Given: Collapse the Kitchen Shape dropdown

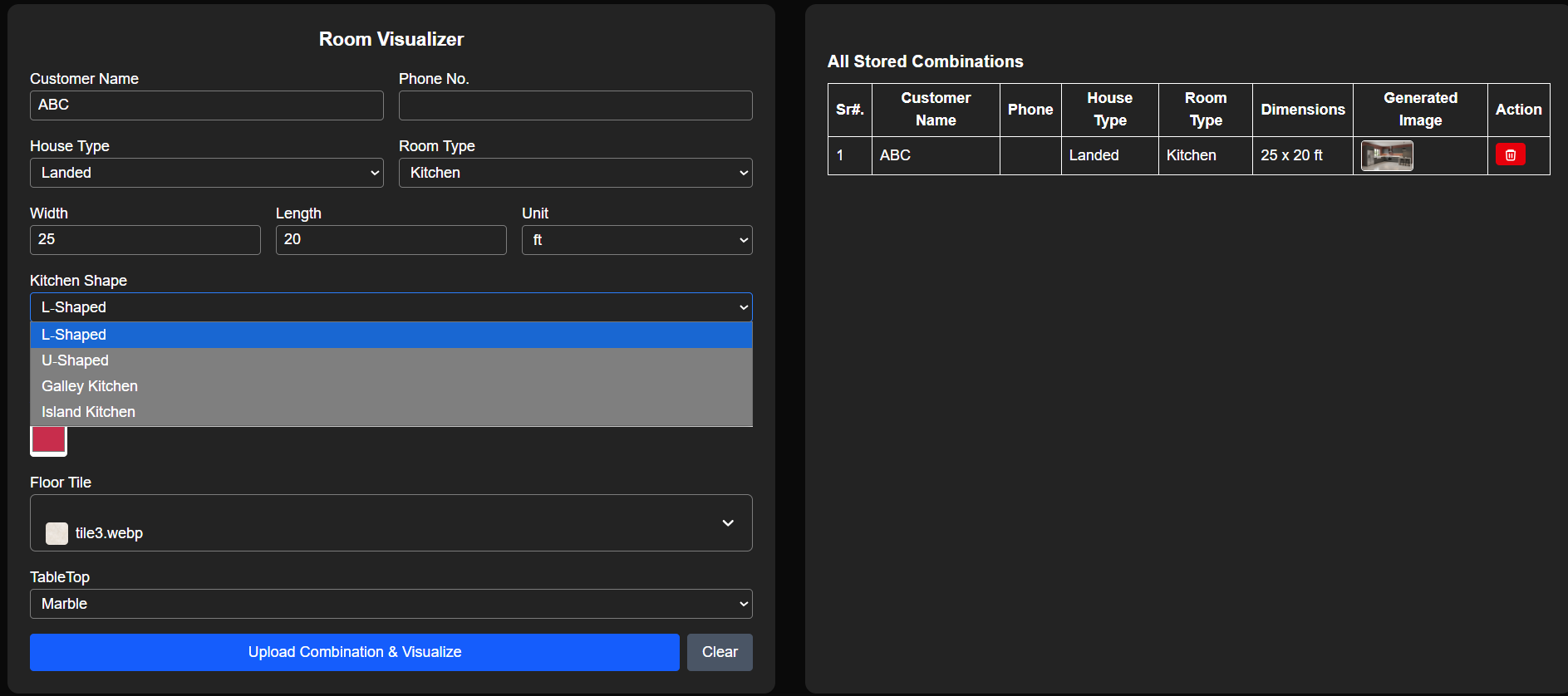Looking at the screenshot, I should point(391,307).
